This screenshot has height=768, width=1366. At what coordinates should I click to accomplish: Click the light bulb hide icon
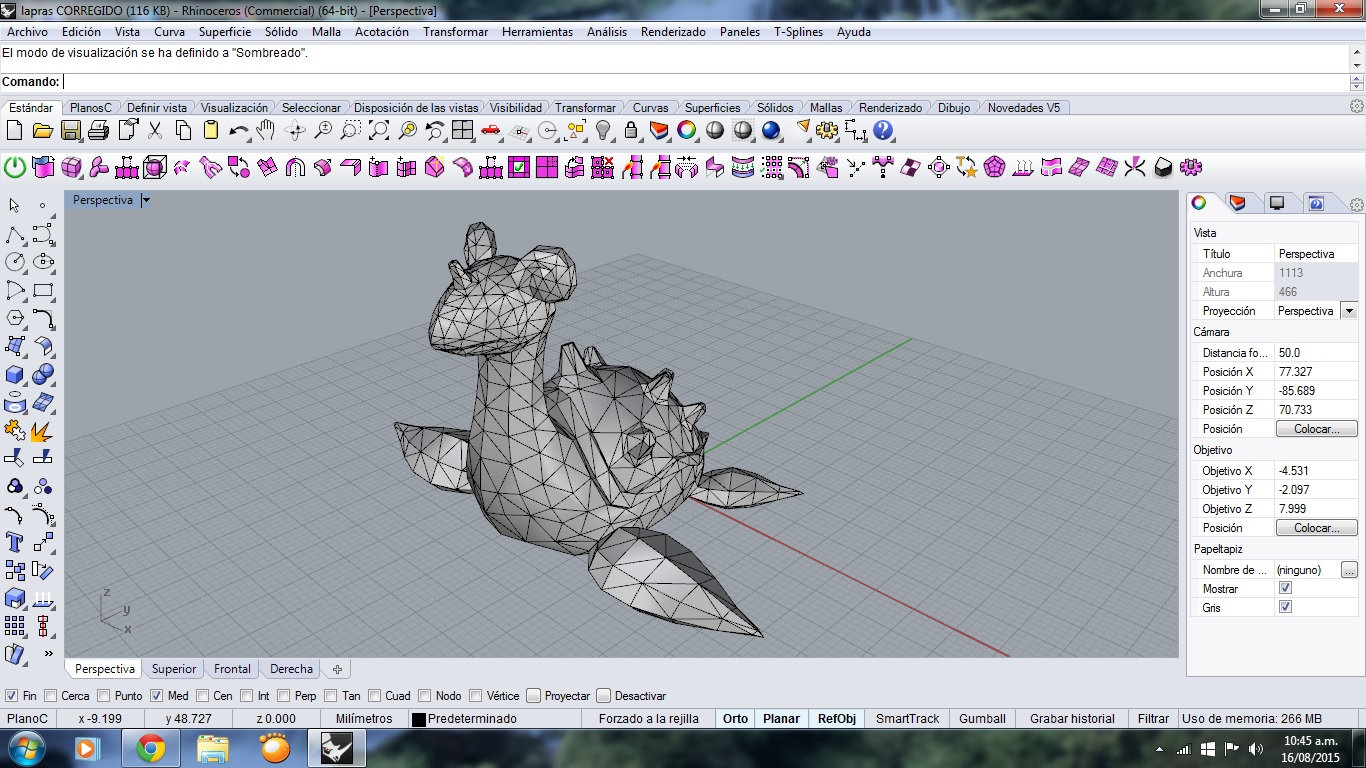tap(603, 130)
